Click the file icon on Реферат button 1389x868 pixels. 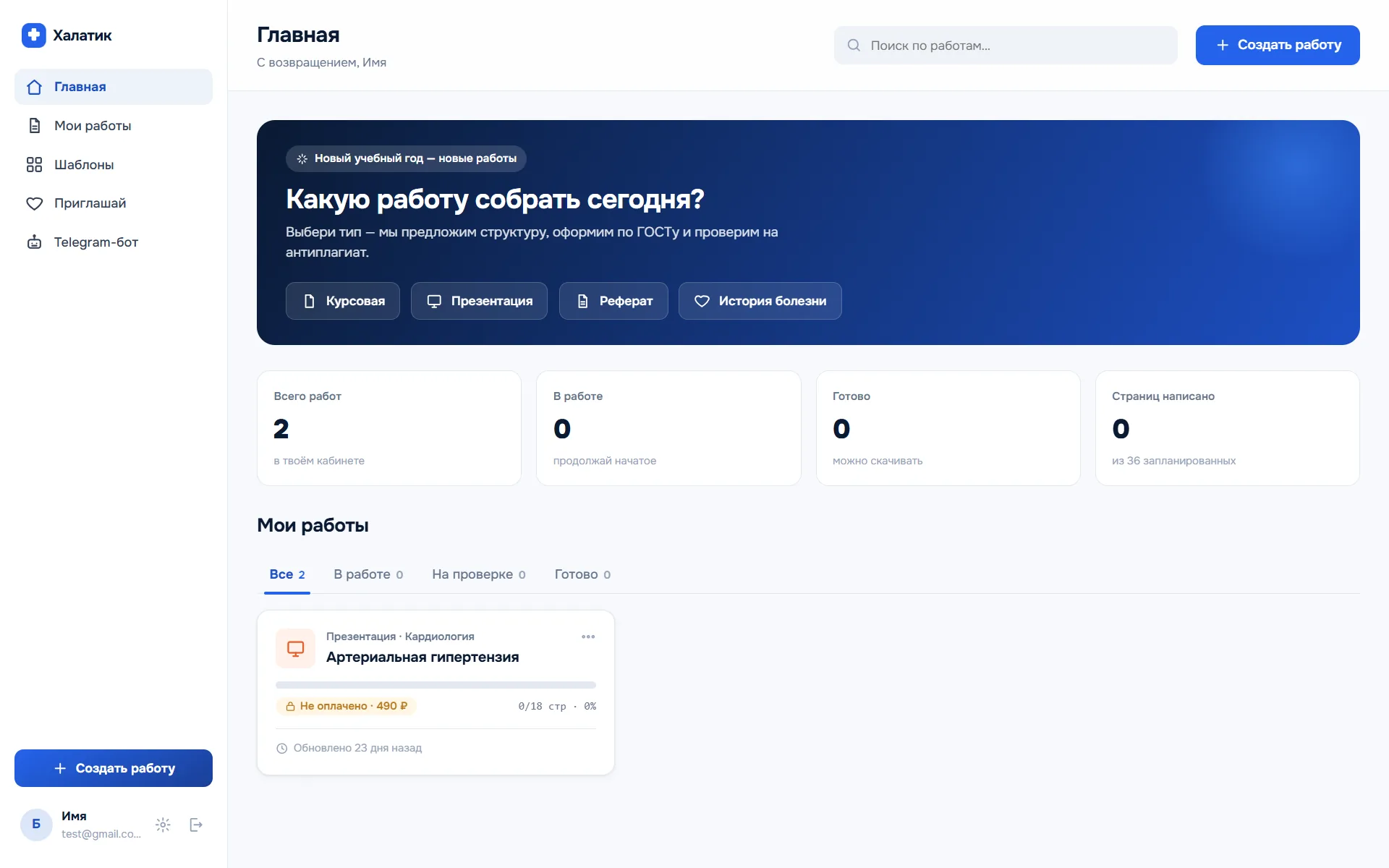[x=582, y=302]
